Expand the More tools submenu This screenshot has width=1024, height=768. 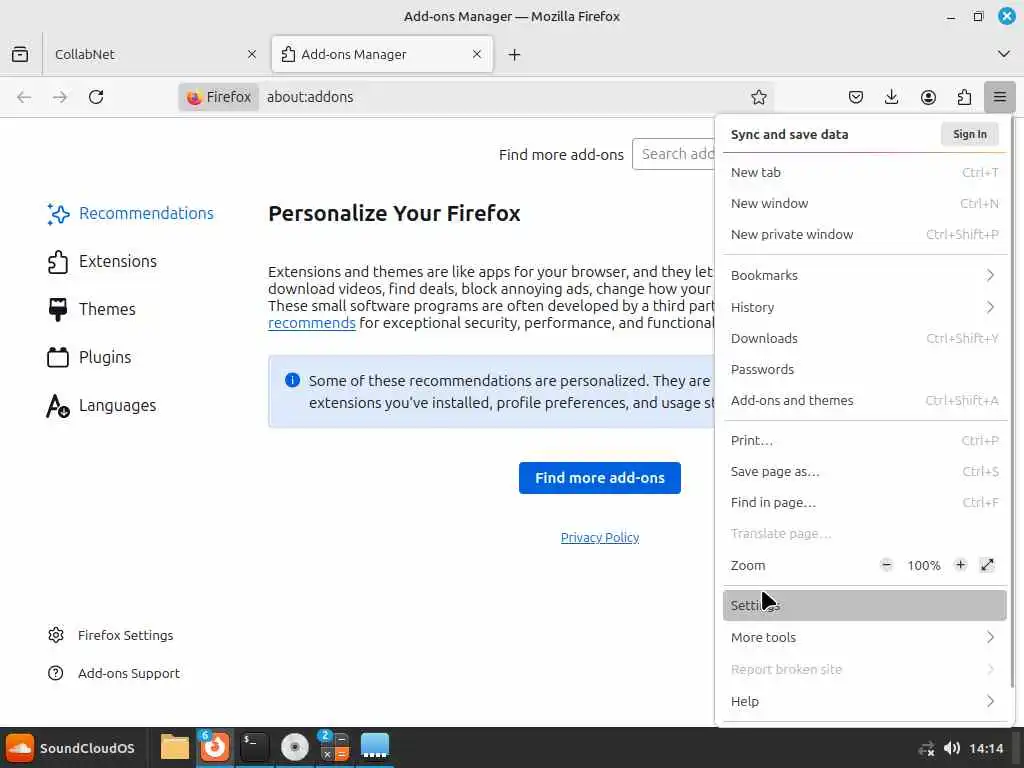tap(865, 637)
